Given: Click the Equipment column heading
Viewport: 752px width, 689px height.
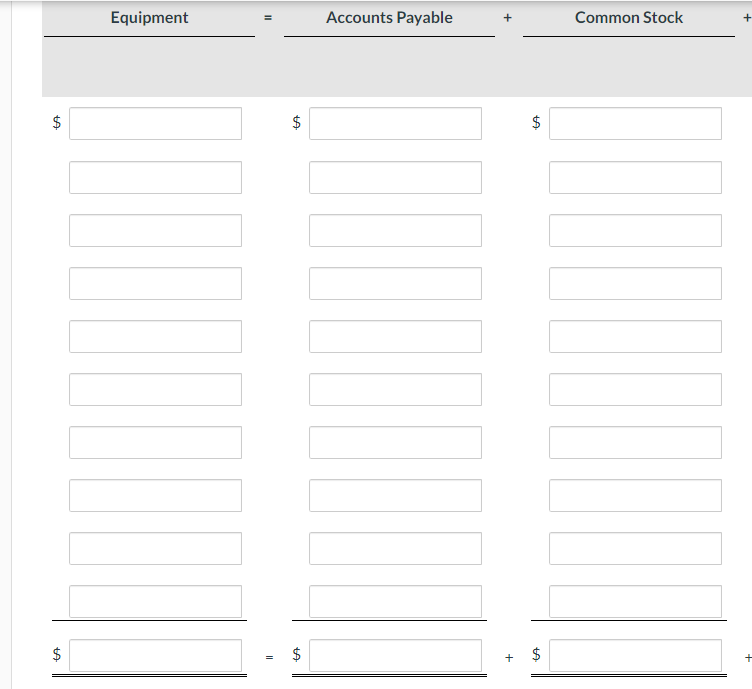Looking at the screenshot, I should click(149, 18).
